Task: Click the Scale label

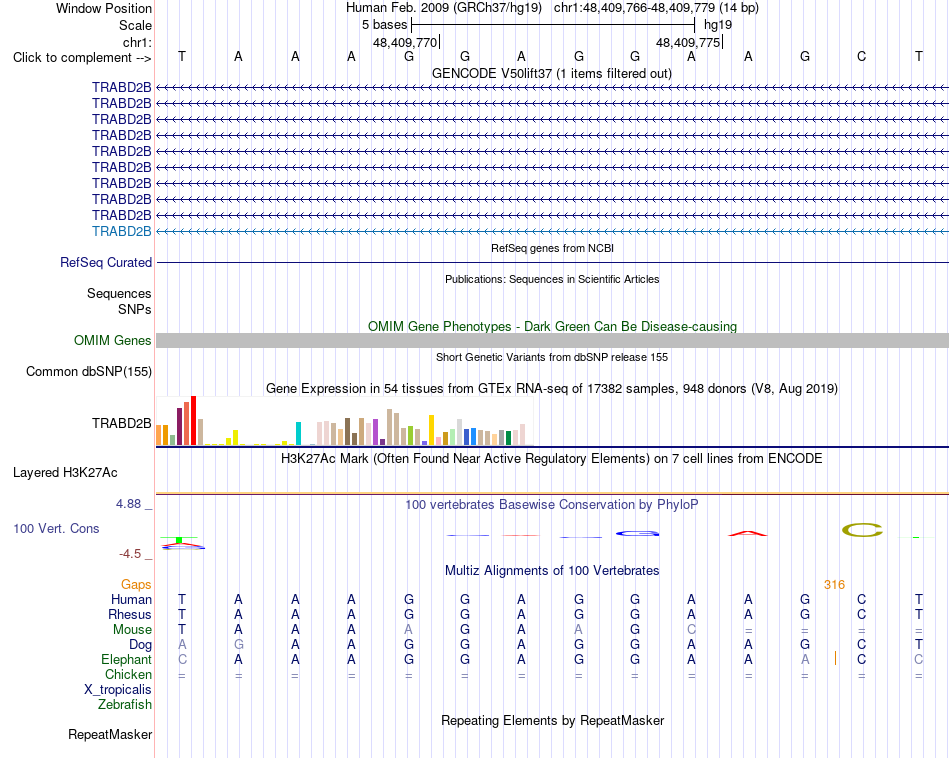Action: 135,25
